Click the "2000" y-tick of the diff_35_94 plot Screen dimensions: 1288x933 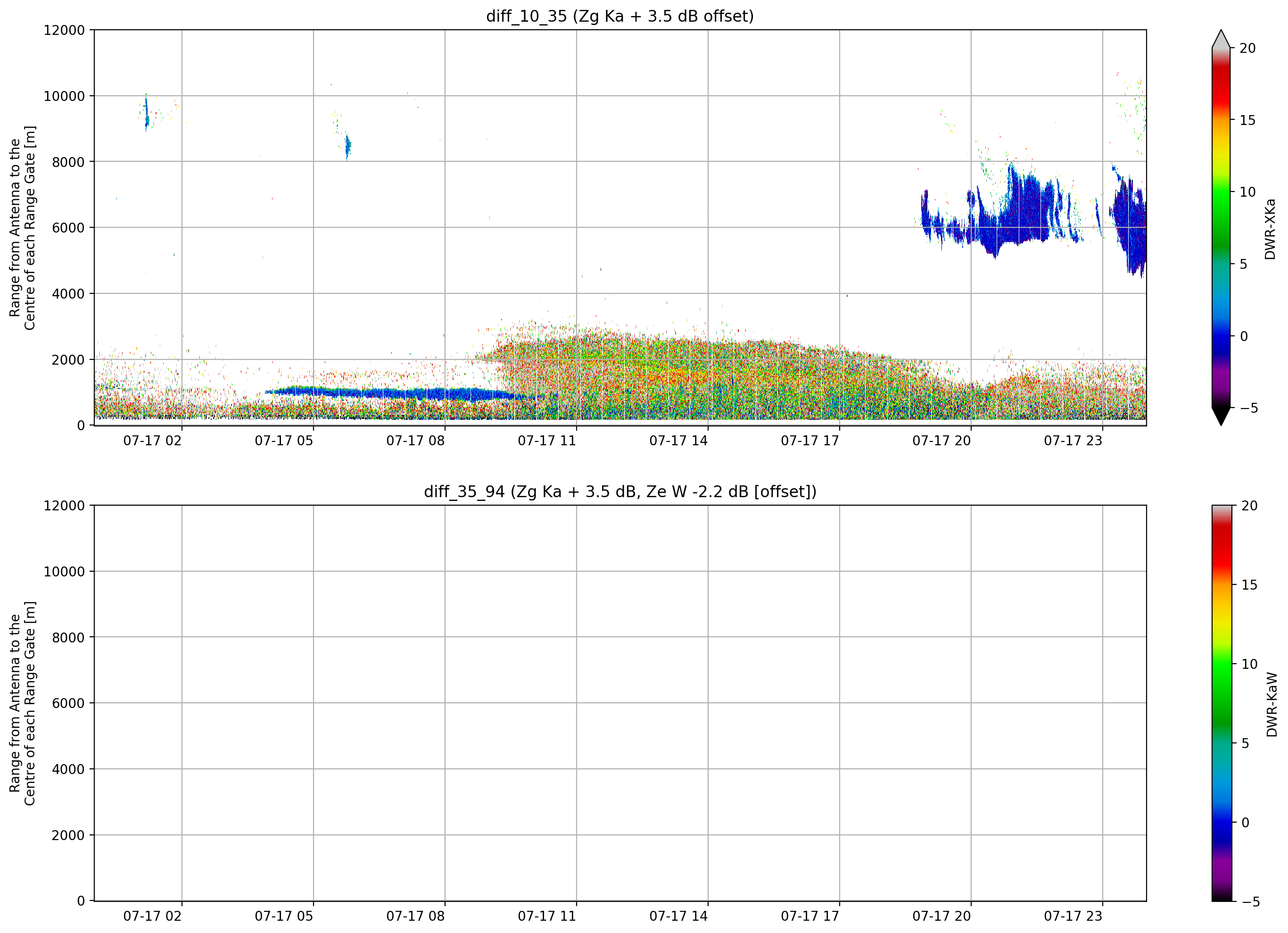68,835
